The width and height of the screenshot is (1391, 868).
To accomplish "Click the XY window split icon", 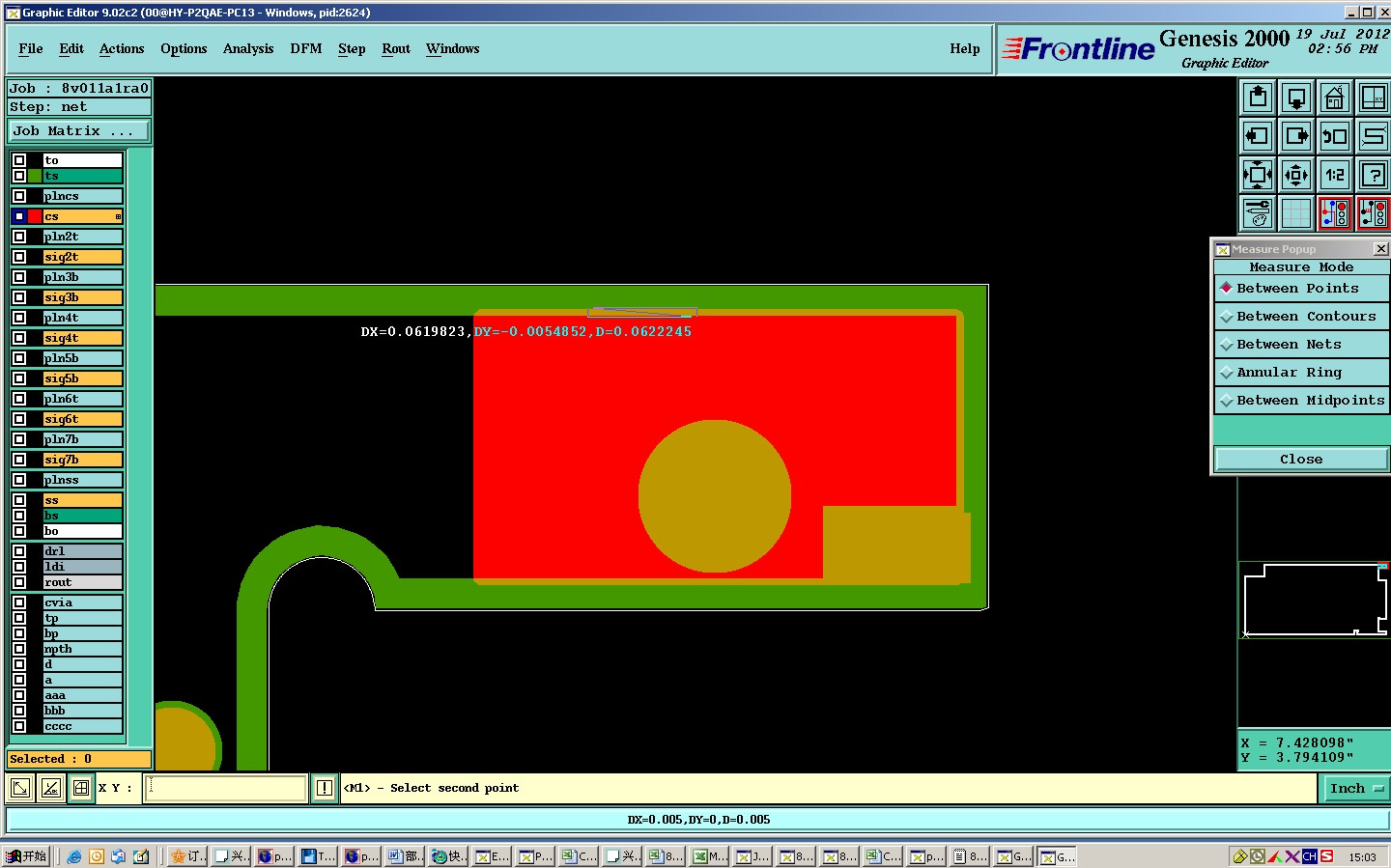I will point(1373,98).
